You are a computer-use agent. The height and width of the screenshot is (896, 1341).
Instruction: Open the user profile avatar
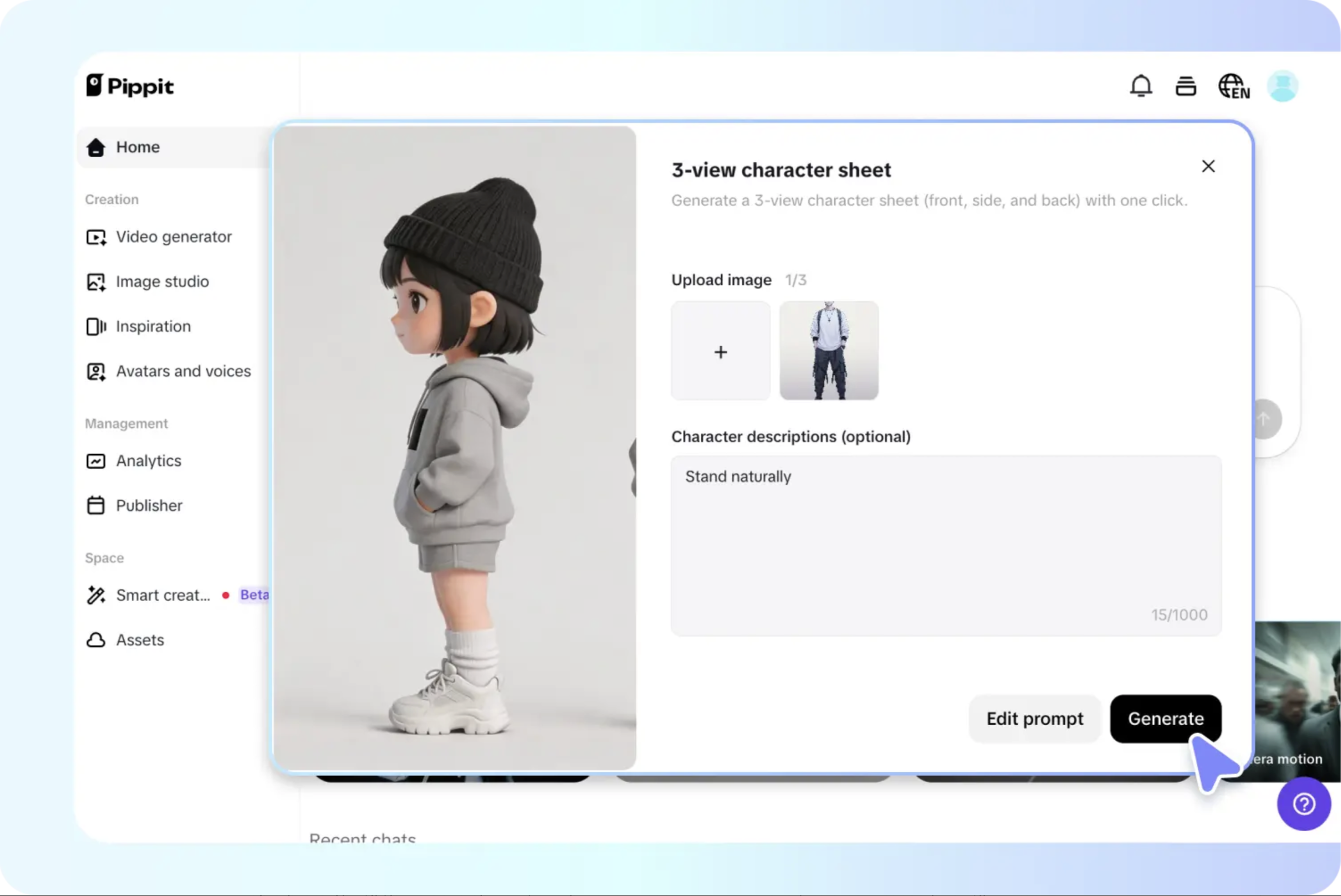(x=1283, y=86)
